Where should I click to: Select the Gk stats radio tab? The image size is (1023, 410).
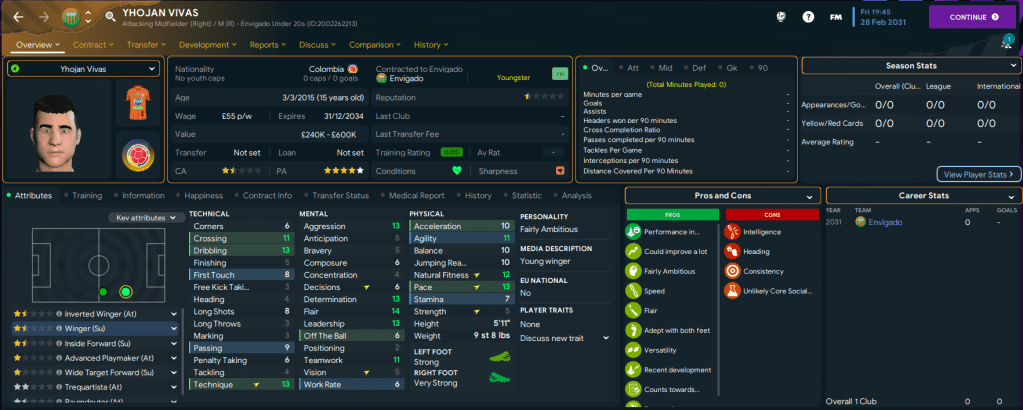click(x=729, y=68)
